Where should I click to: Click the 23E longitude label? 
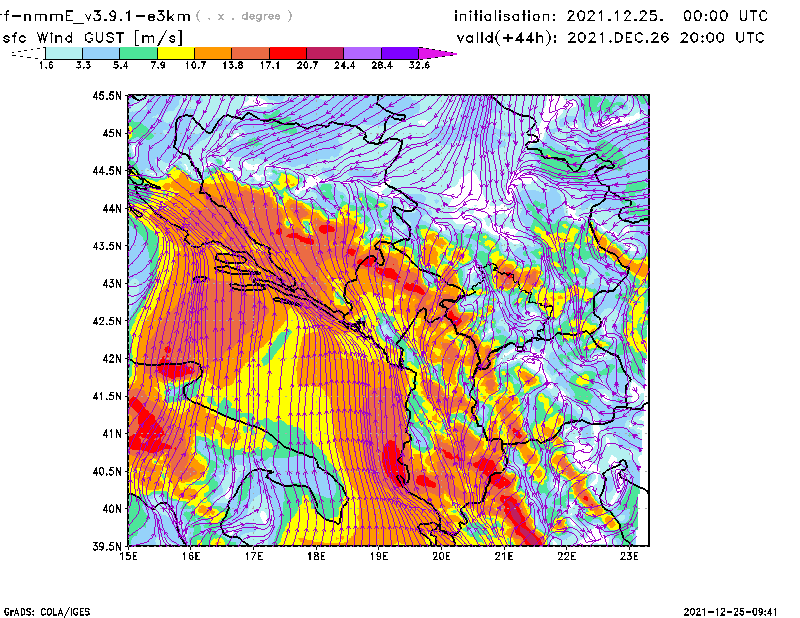629,556
